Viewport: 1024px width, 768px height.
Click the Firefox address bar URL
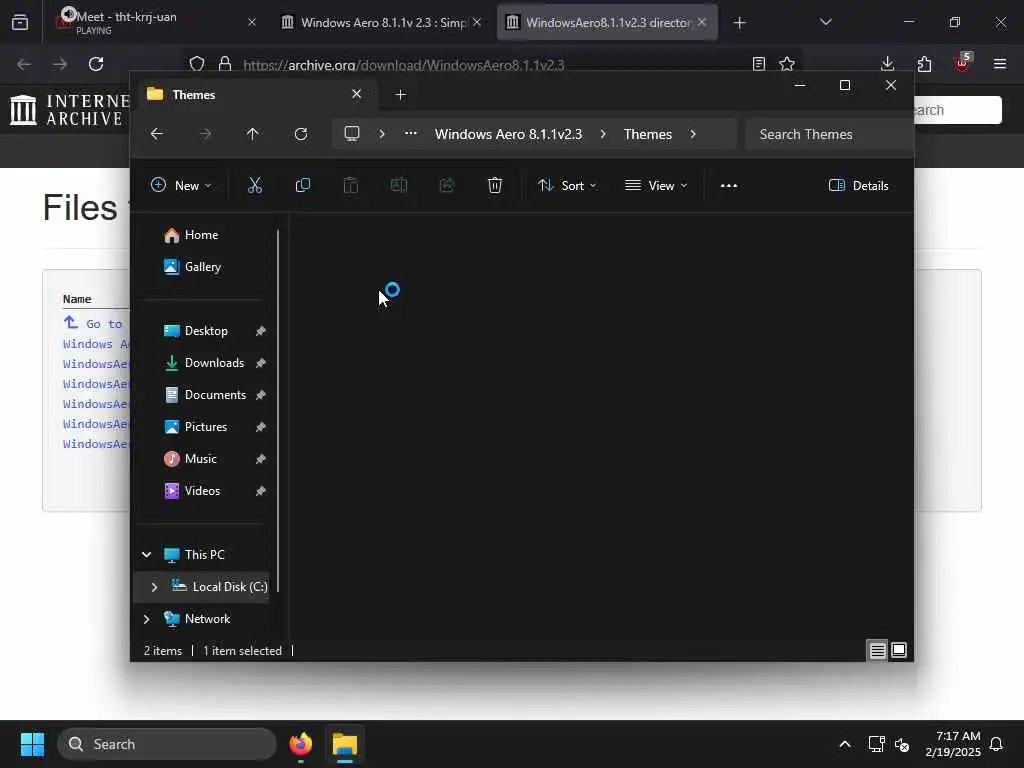tap(404, 65)
